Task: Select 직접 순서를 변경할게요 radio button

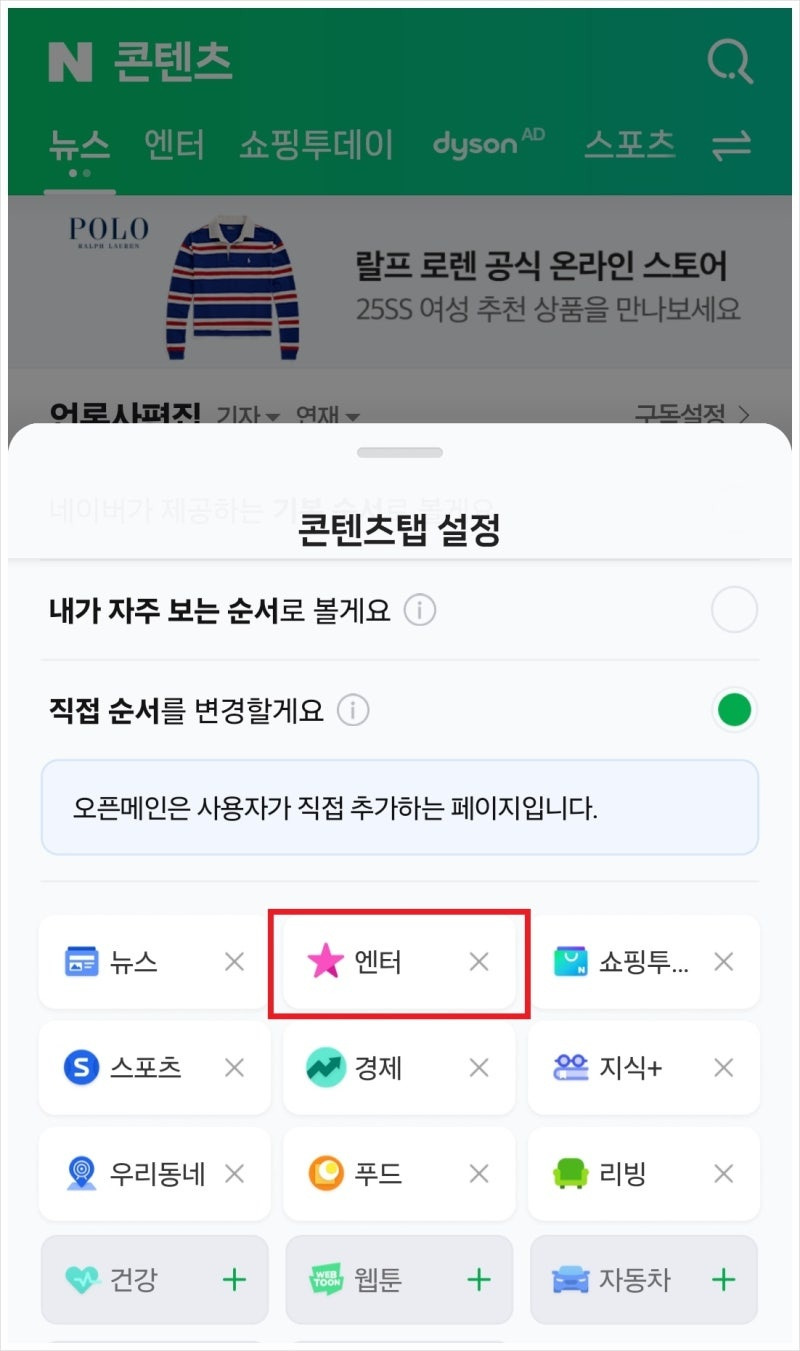Action: pyautogui.click(x=734, y=710)
